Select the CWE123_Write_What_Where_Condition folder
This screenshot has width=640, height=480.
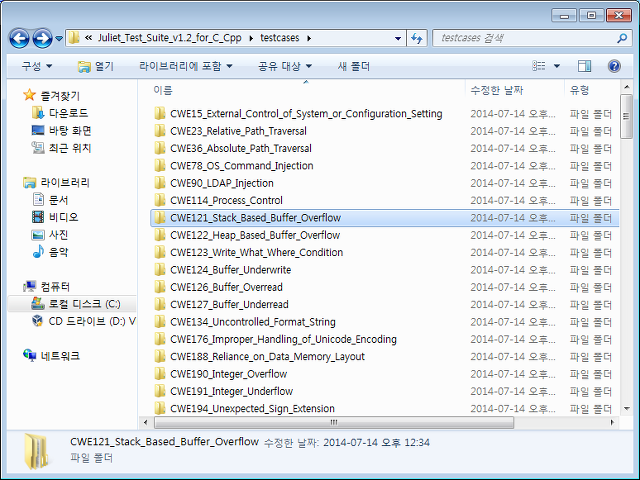(x=256, y=252)
